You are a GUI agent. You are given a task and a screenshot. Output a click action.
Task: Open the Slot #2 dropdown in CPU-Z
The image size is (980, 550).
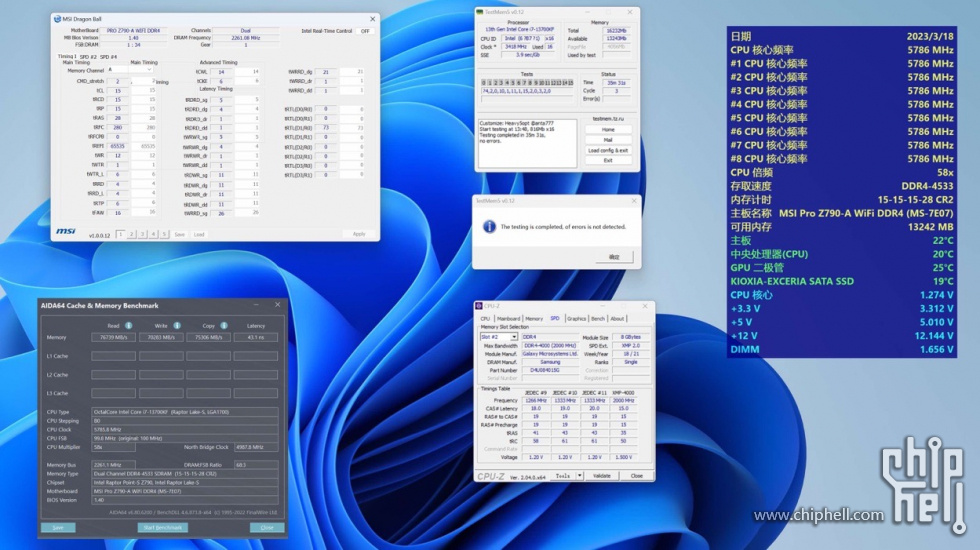[498, 337]
